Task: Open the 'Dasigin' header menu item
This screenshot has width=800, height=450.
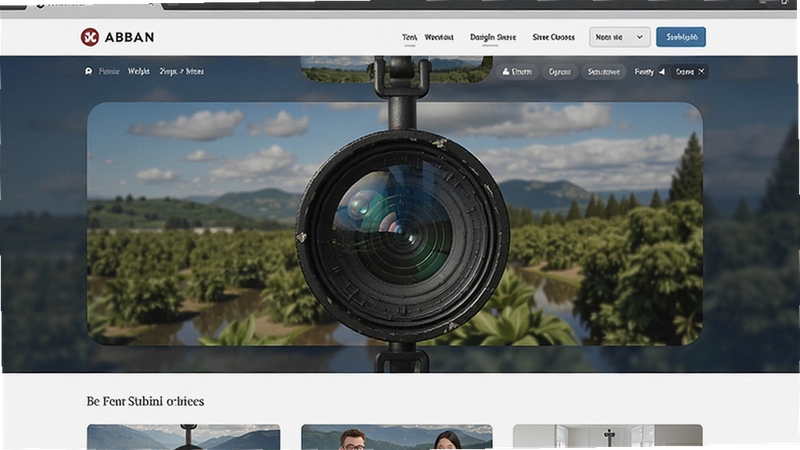Action: coord(493,37)
